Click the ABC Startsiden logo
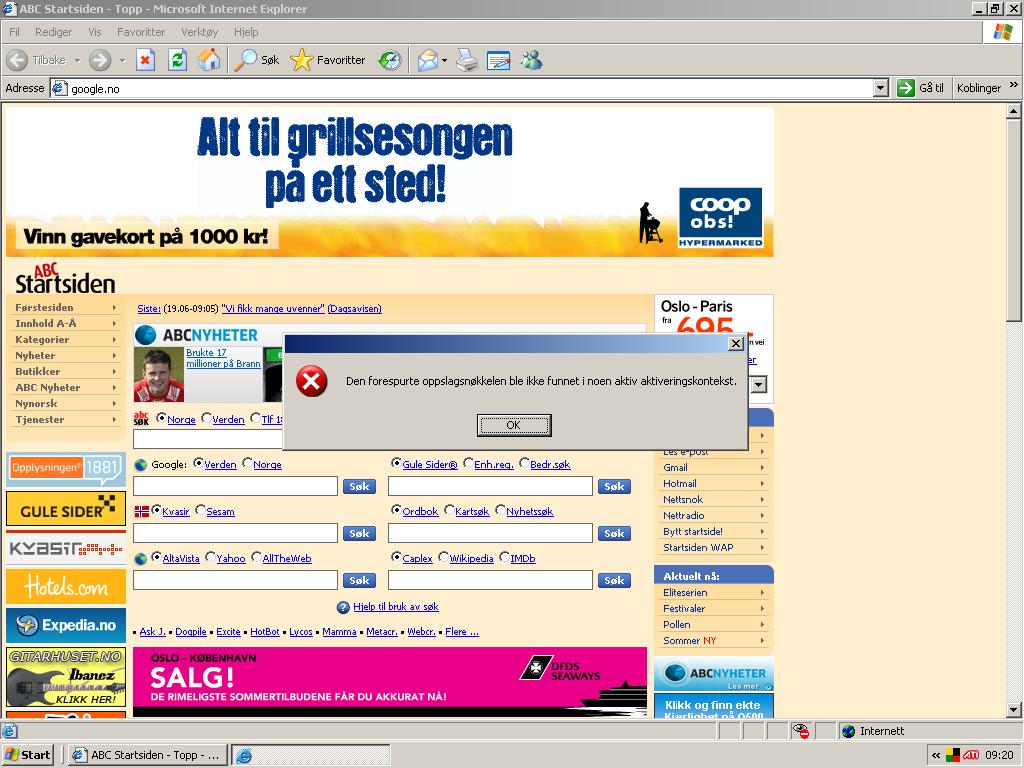 click(65, 278)
